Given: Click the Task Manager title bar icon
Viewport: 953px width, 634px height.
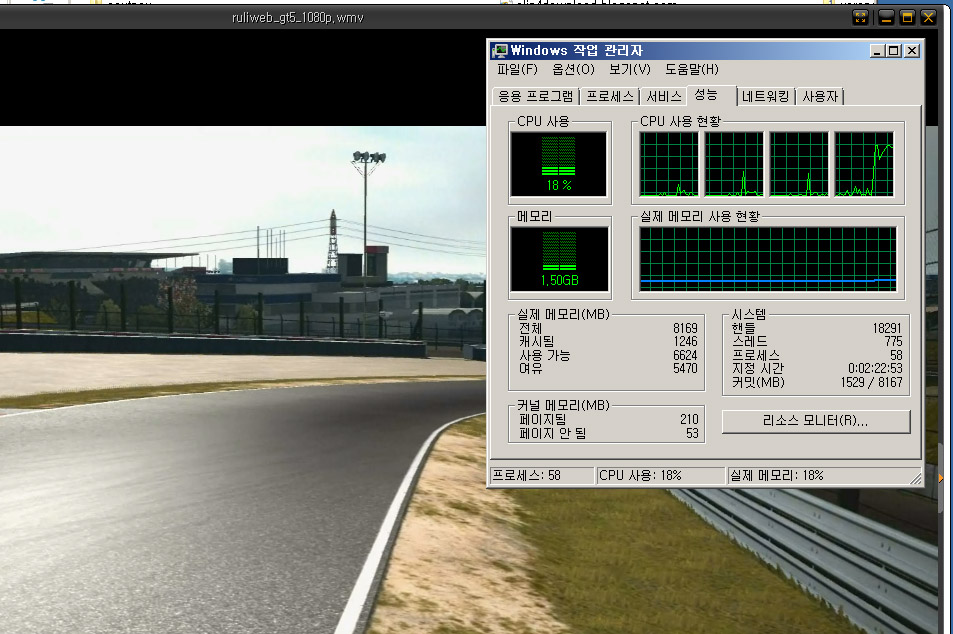Looking at the screenshot, I should (x=500, y=50).
